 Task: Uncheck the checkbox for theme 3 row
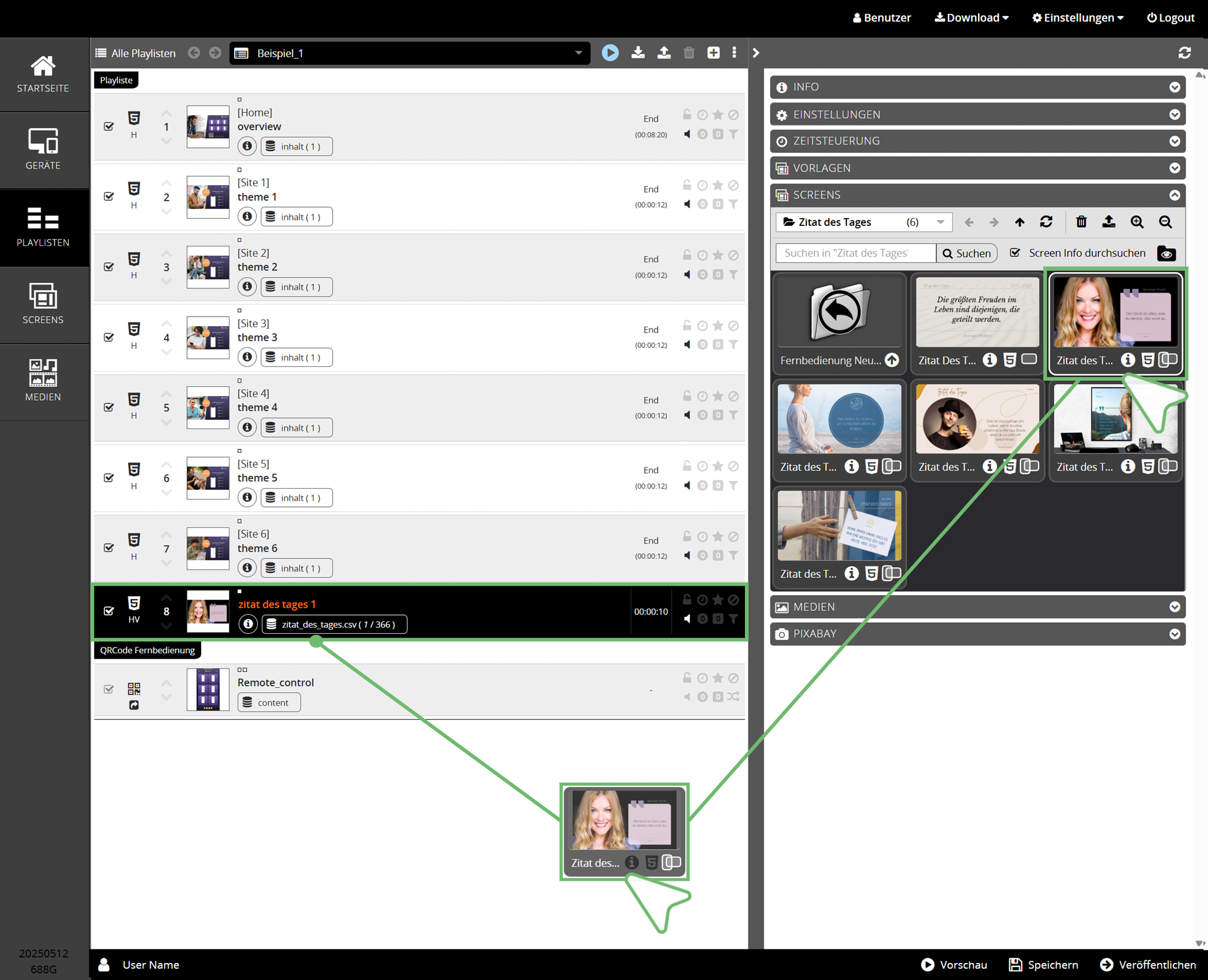(x=109, y=337)
